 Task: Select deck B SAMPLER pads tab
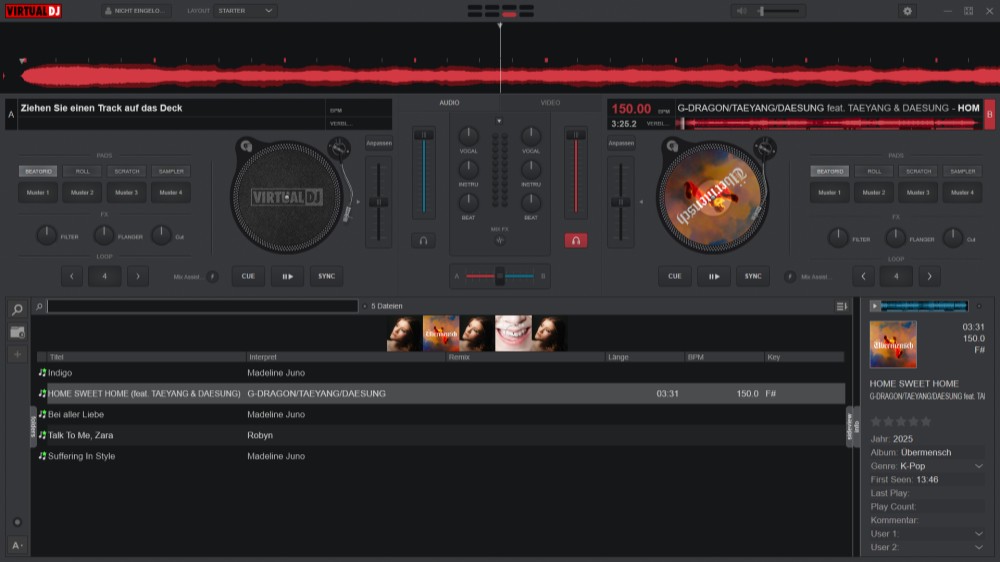[962, 171]
